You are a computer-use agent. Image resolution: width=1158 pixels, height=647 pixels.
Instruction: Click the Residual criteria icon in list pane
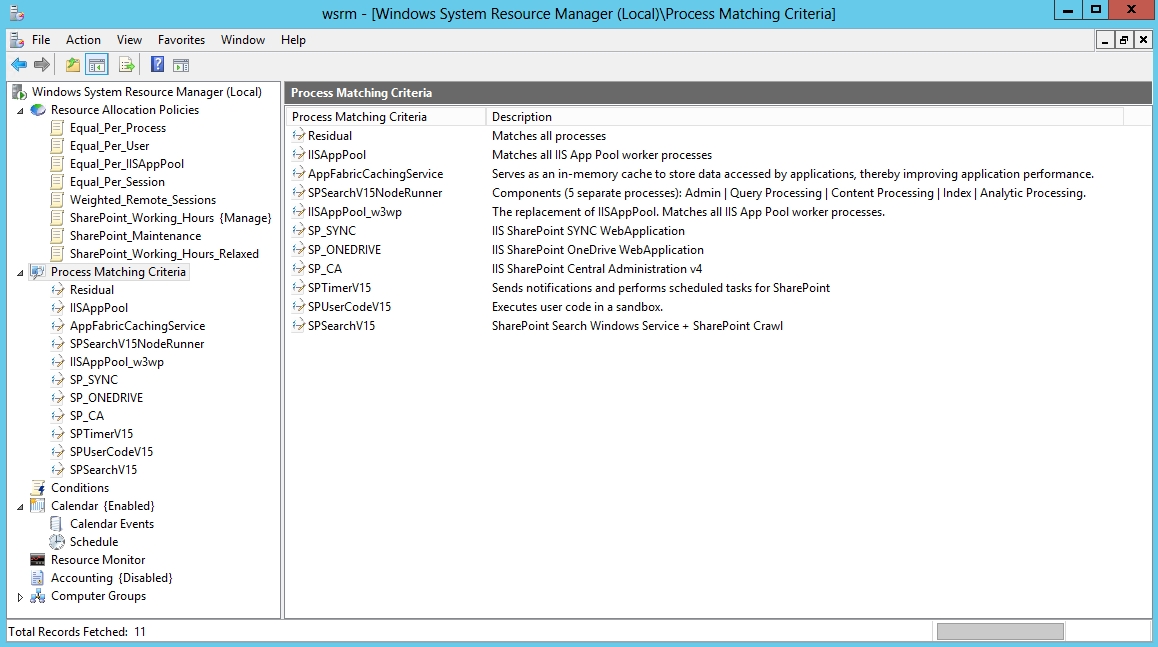(298, 136)
